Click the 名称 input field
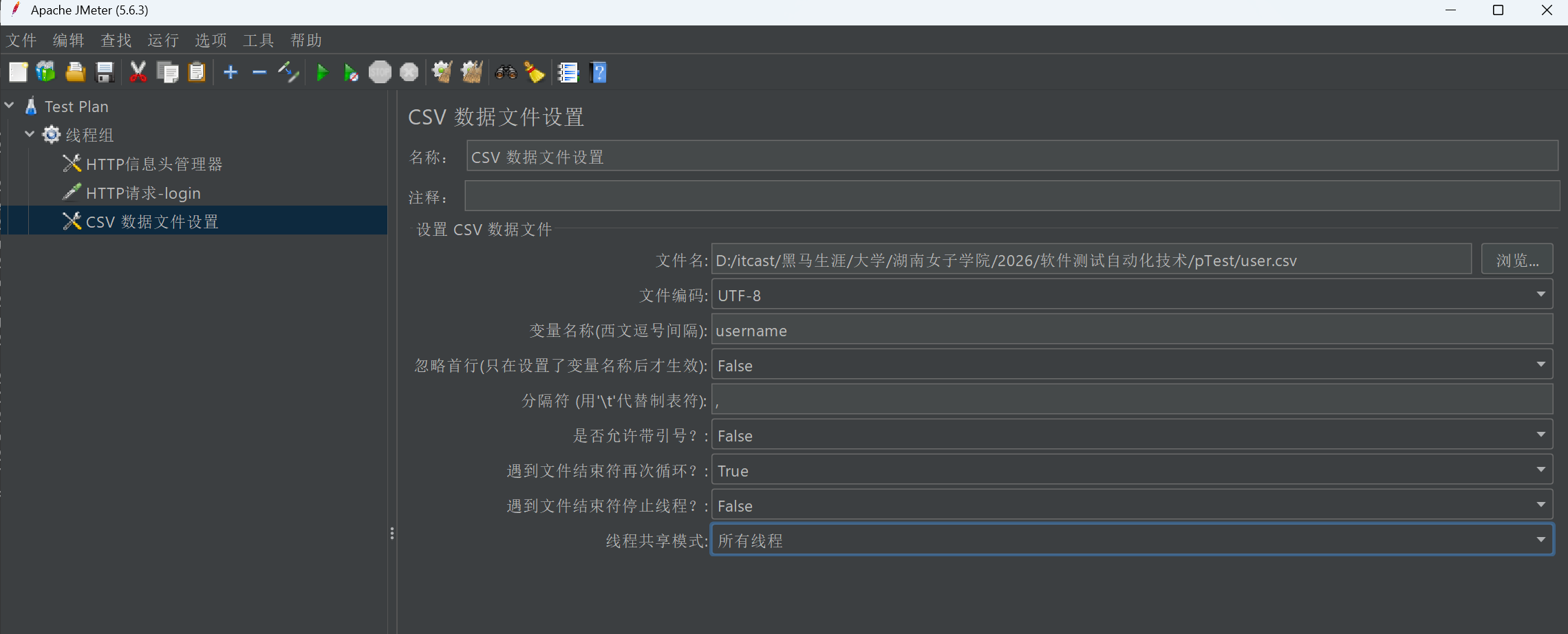This screenshot has width=1568, height=634. (x=1012, y=156)
